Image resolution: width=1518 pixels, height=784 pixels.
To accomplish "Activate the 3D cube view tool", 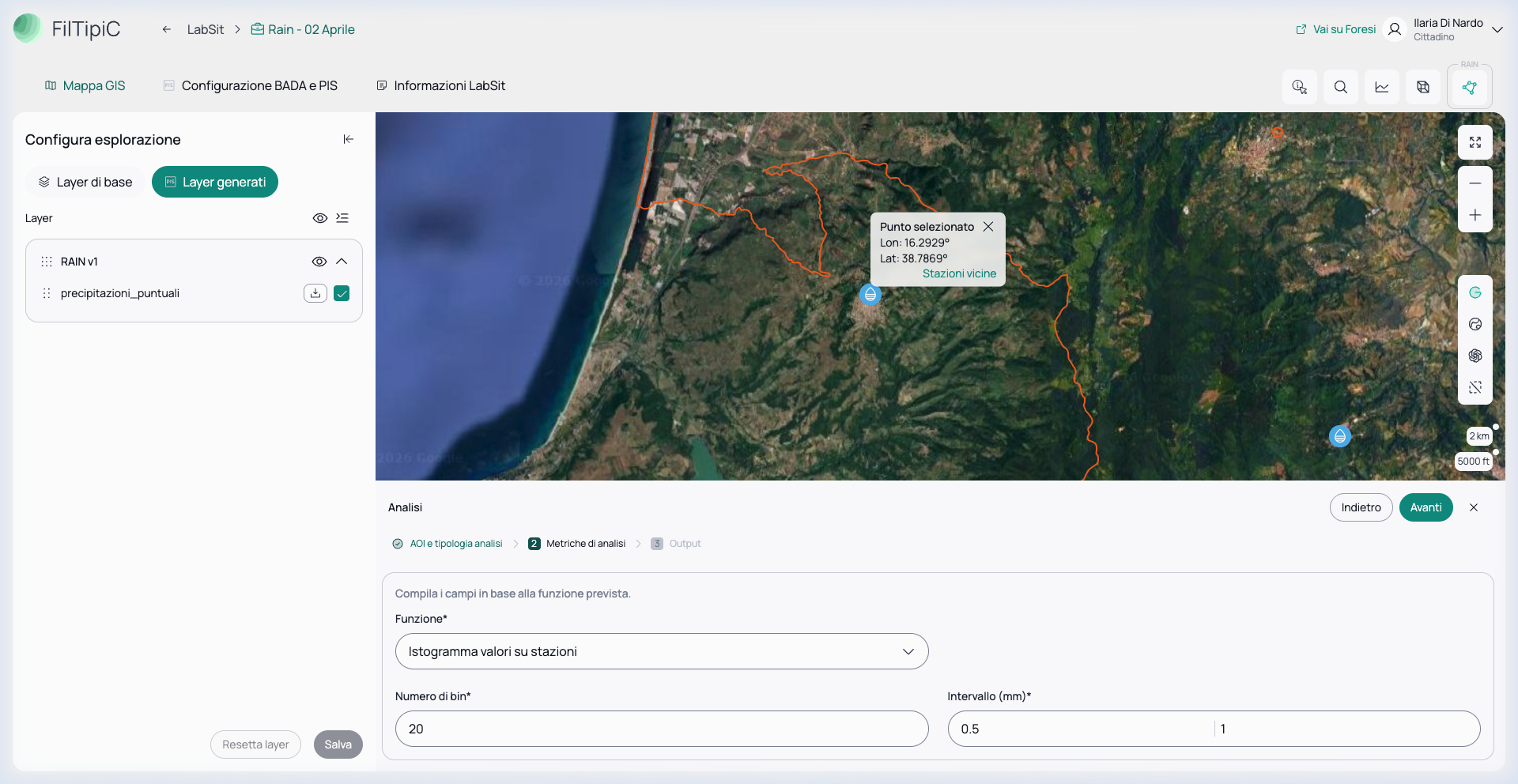I will point(1423,87).
